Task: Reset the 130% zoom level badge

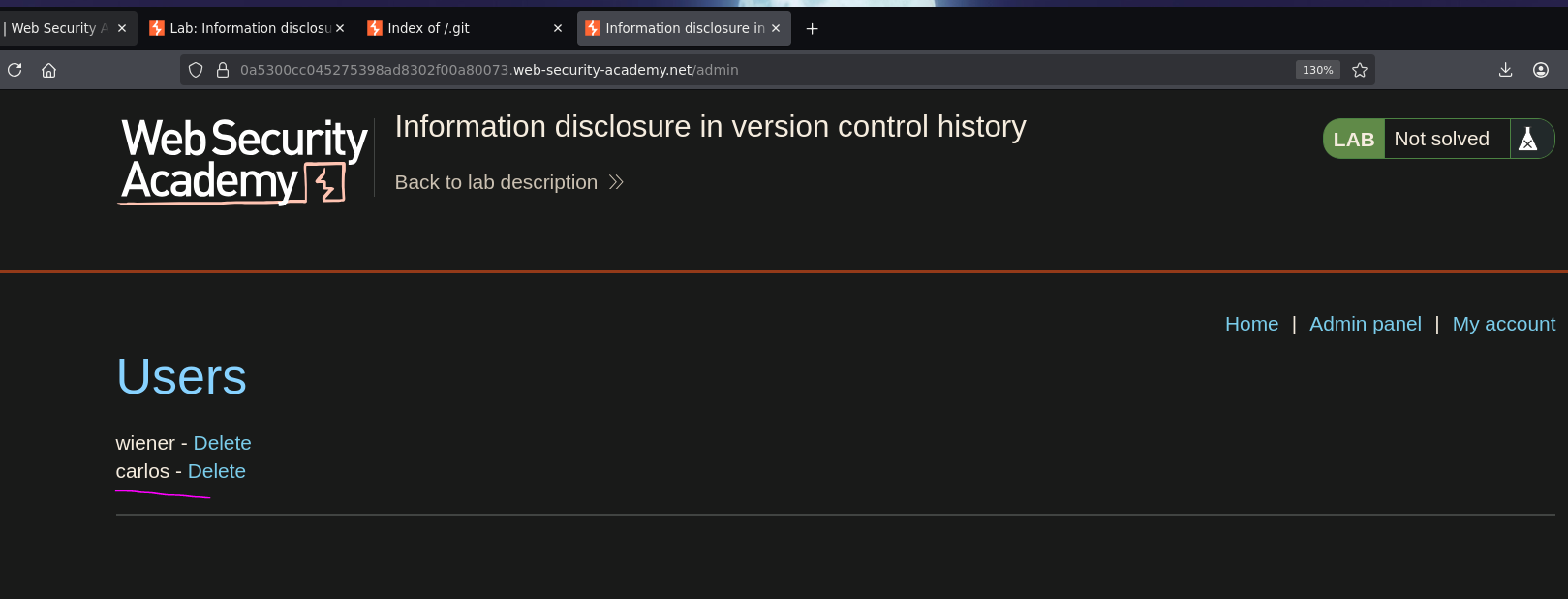Action: coord(1317,70)
